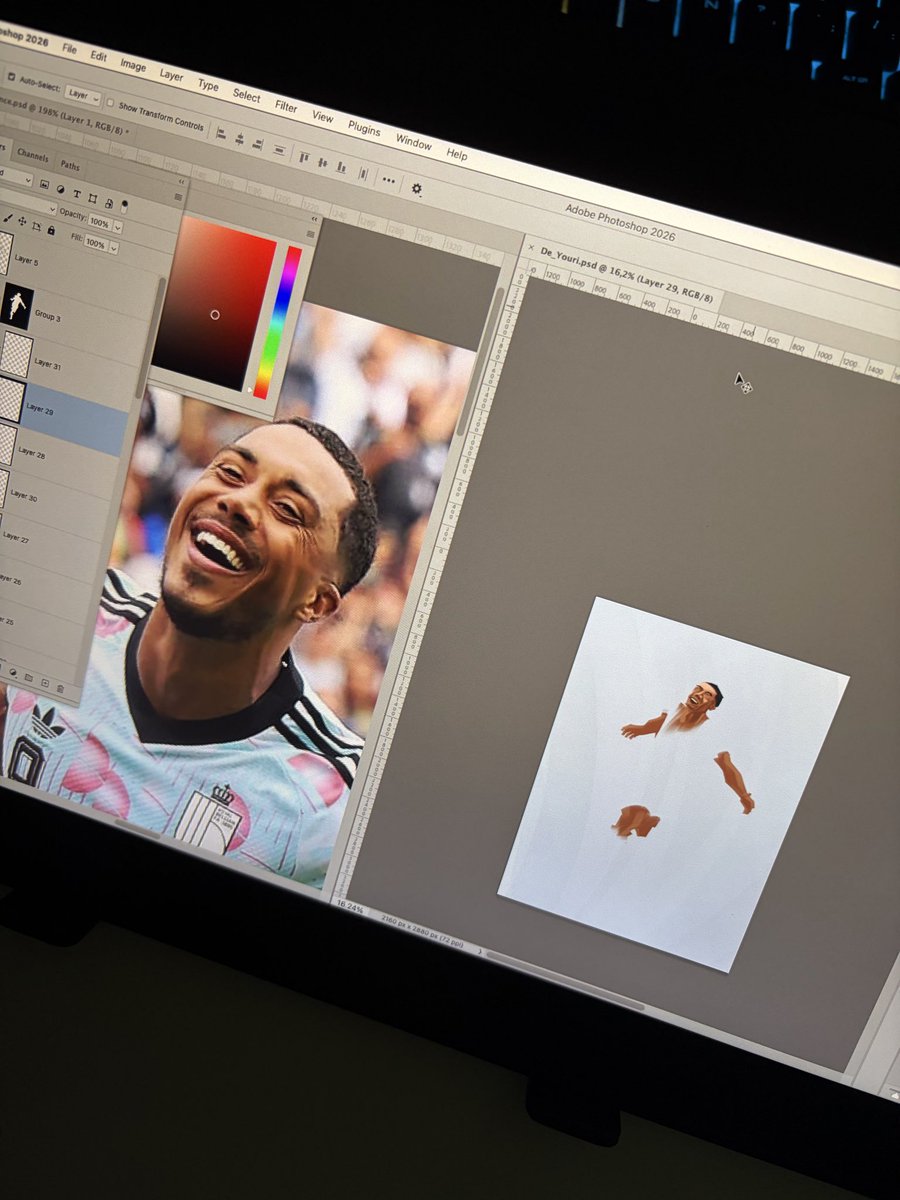The image size is (900, 1200).
Task: Open the Filter menu
Action: (x=286, y=106)
